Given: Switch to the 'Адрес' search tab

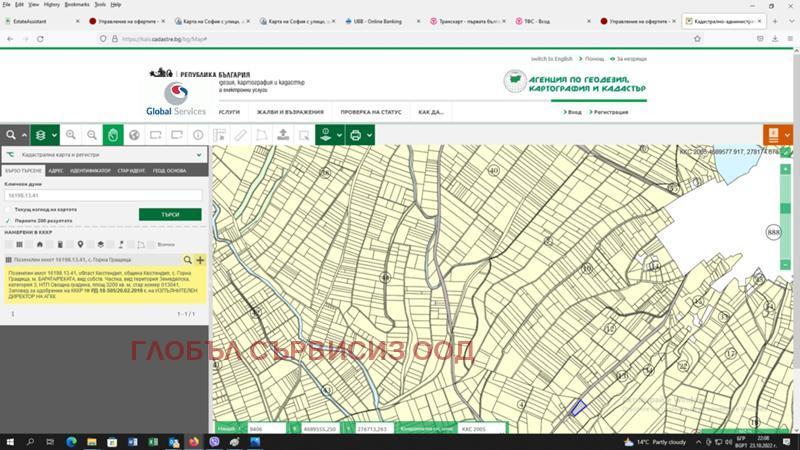Looking at the screenshot, I should [x=56, y=171].
